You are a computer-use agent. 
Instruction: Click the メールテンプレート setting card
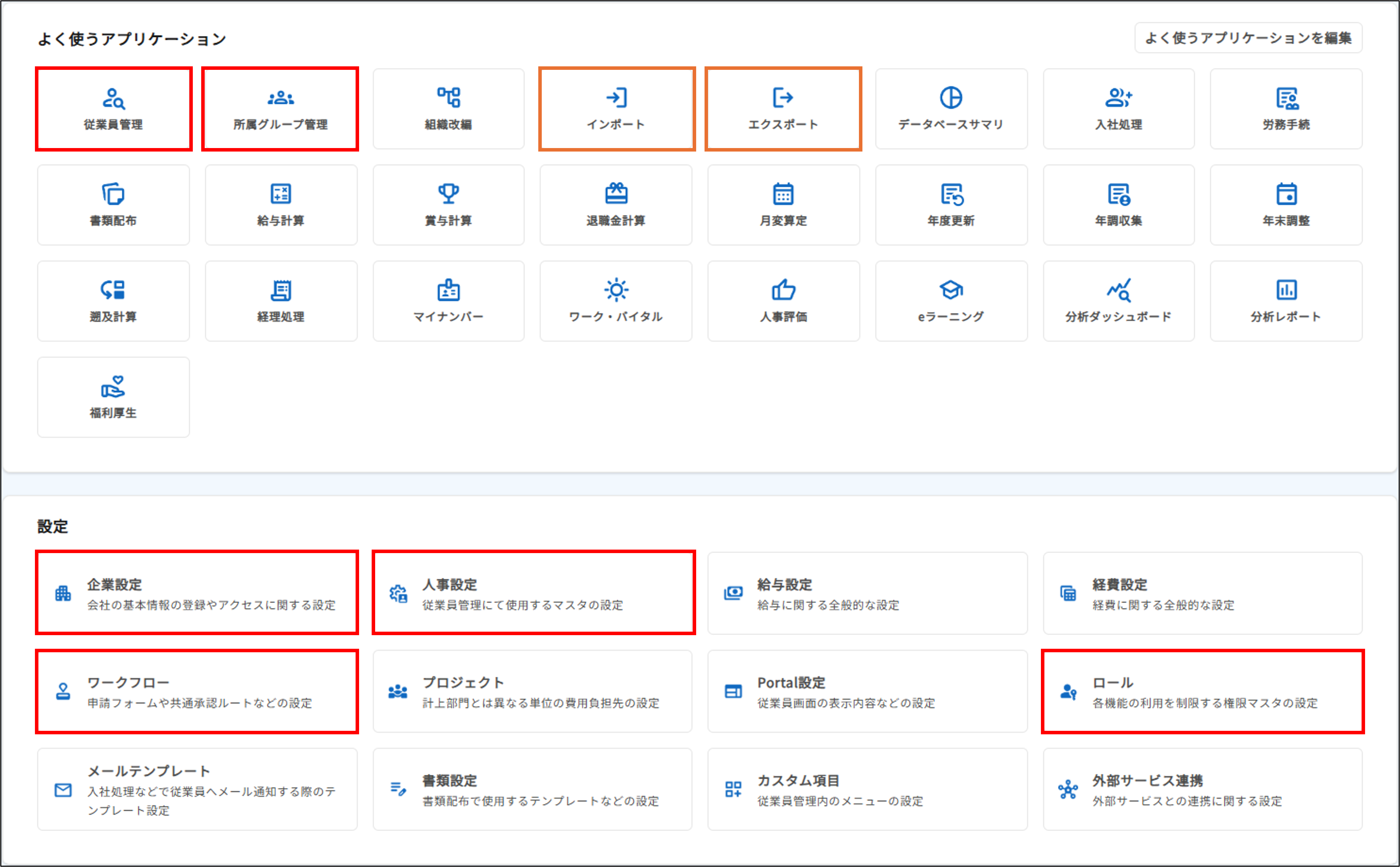pyautogui.click(x=197, y=789)
